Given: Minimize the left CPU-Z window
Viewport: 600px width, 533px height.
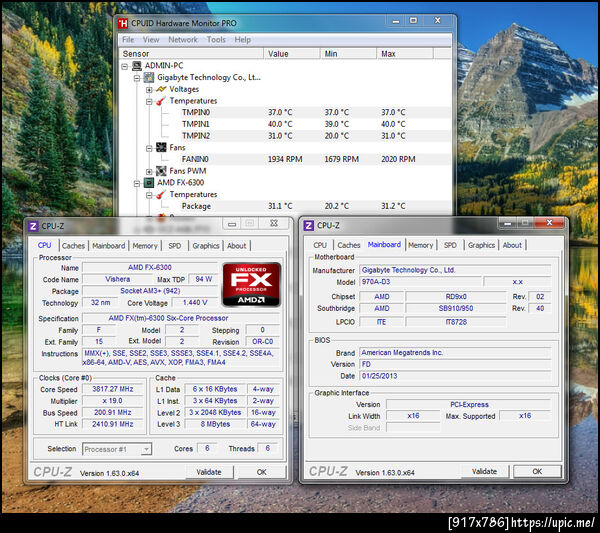Looking at the screenshot, I should pyautogui.click(x=232, y=224).
